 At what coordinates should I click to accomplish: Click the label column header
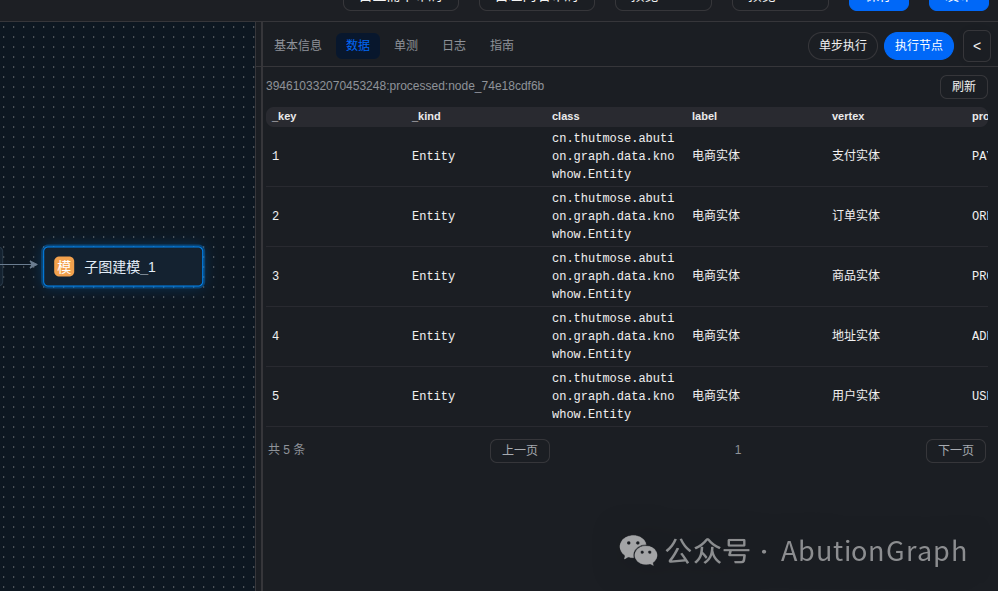click(704, 116)
